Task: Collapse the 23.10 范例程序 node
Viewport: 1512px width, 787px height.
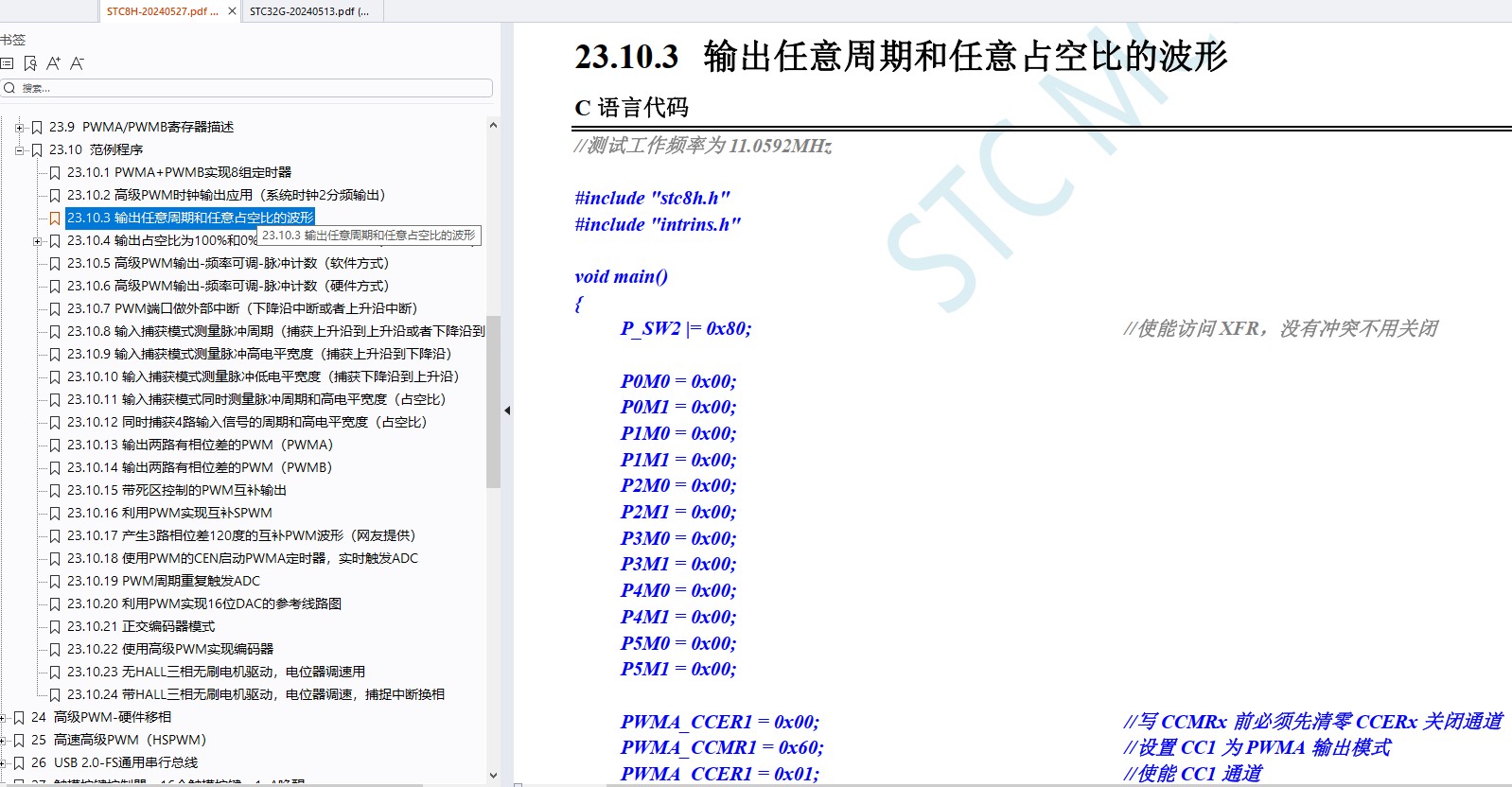Action: pos(19,149)
